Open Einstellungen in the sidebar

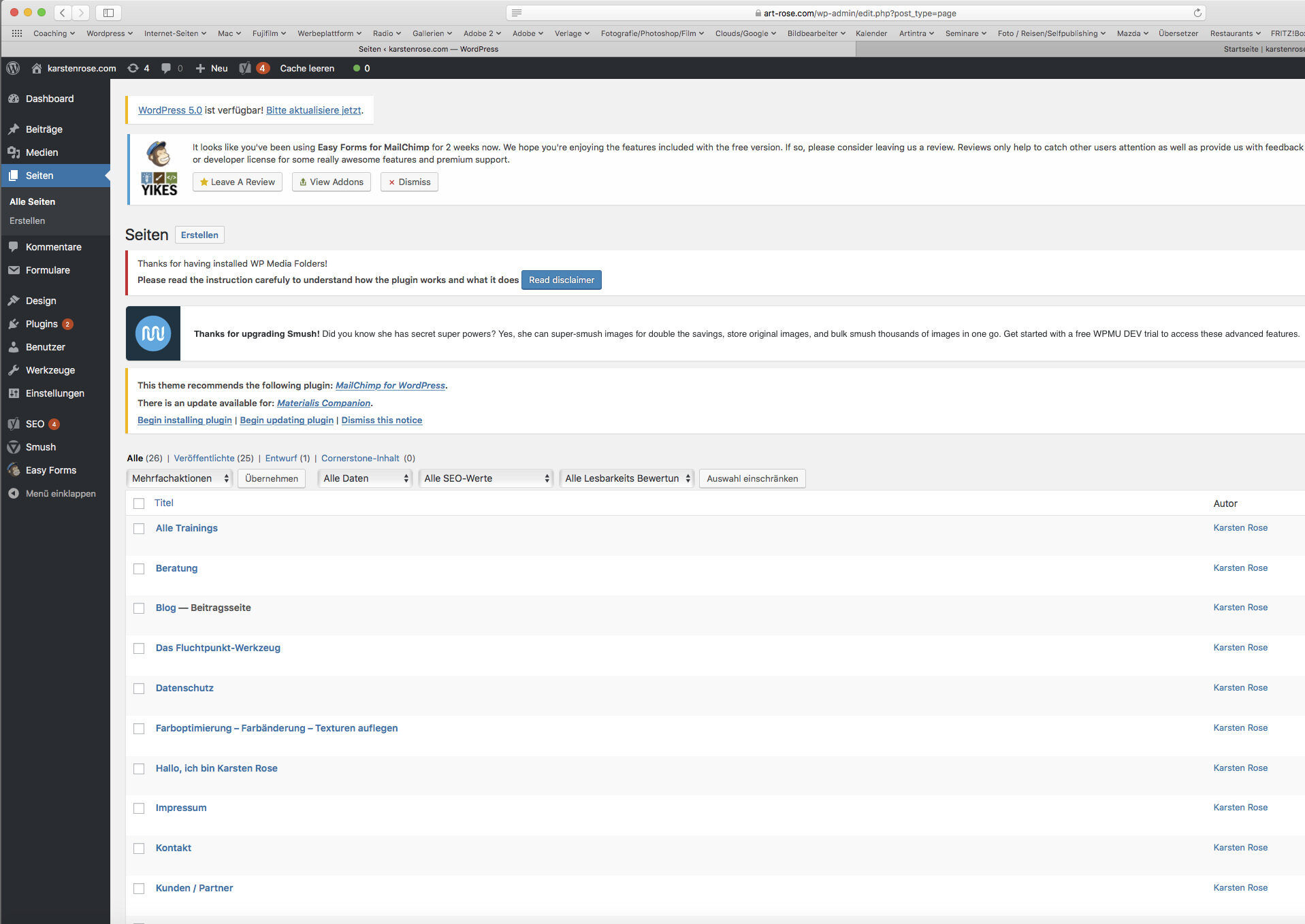(54, 393)
